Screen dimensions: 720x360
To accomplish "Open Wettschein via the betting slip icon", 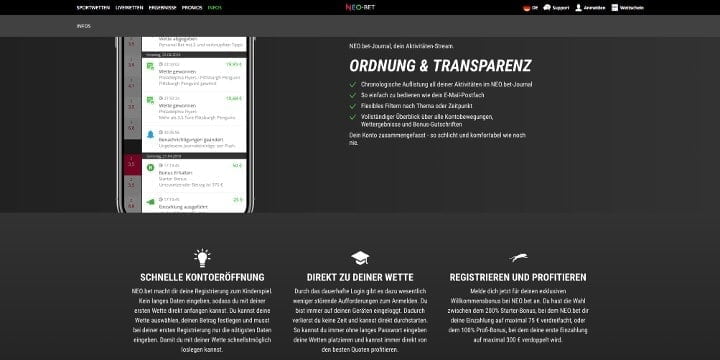I will [x=615, y=7].
